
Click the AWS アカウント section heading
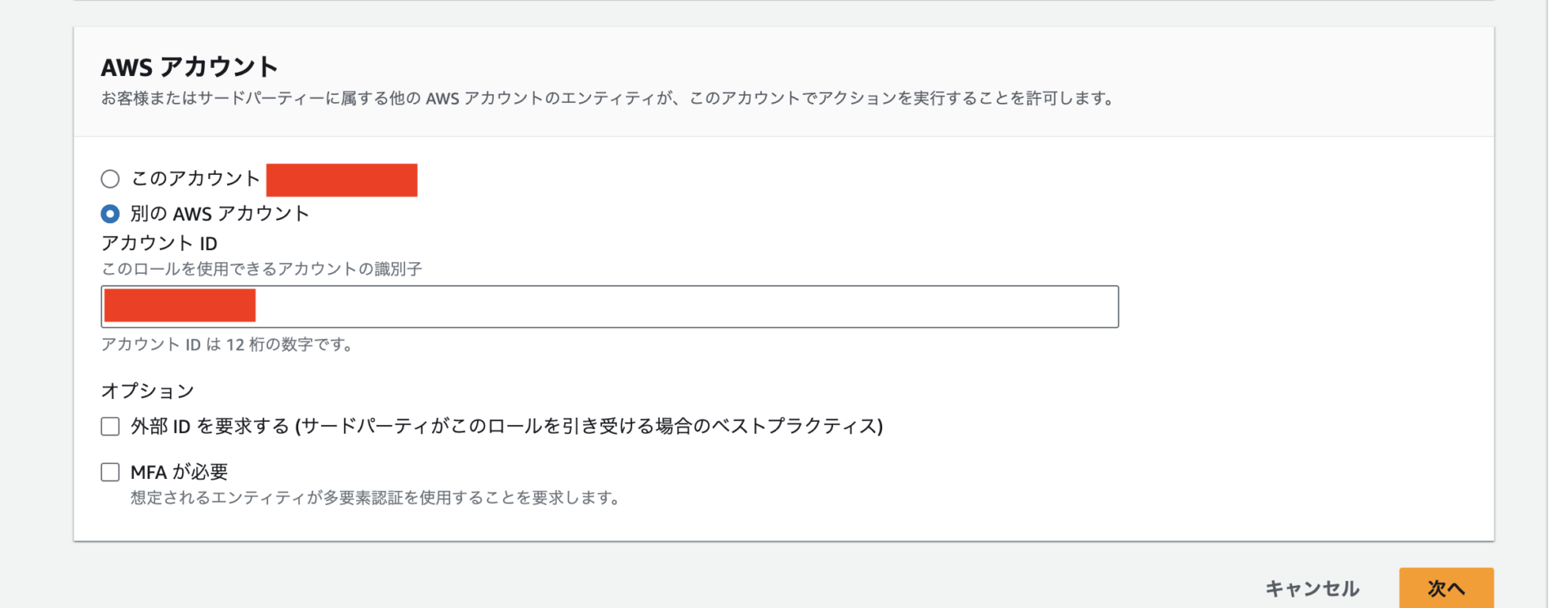[189, 67]
